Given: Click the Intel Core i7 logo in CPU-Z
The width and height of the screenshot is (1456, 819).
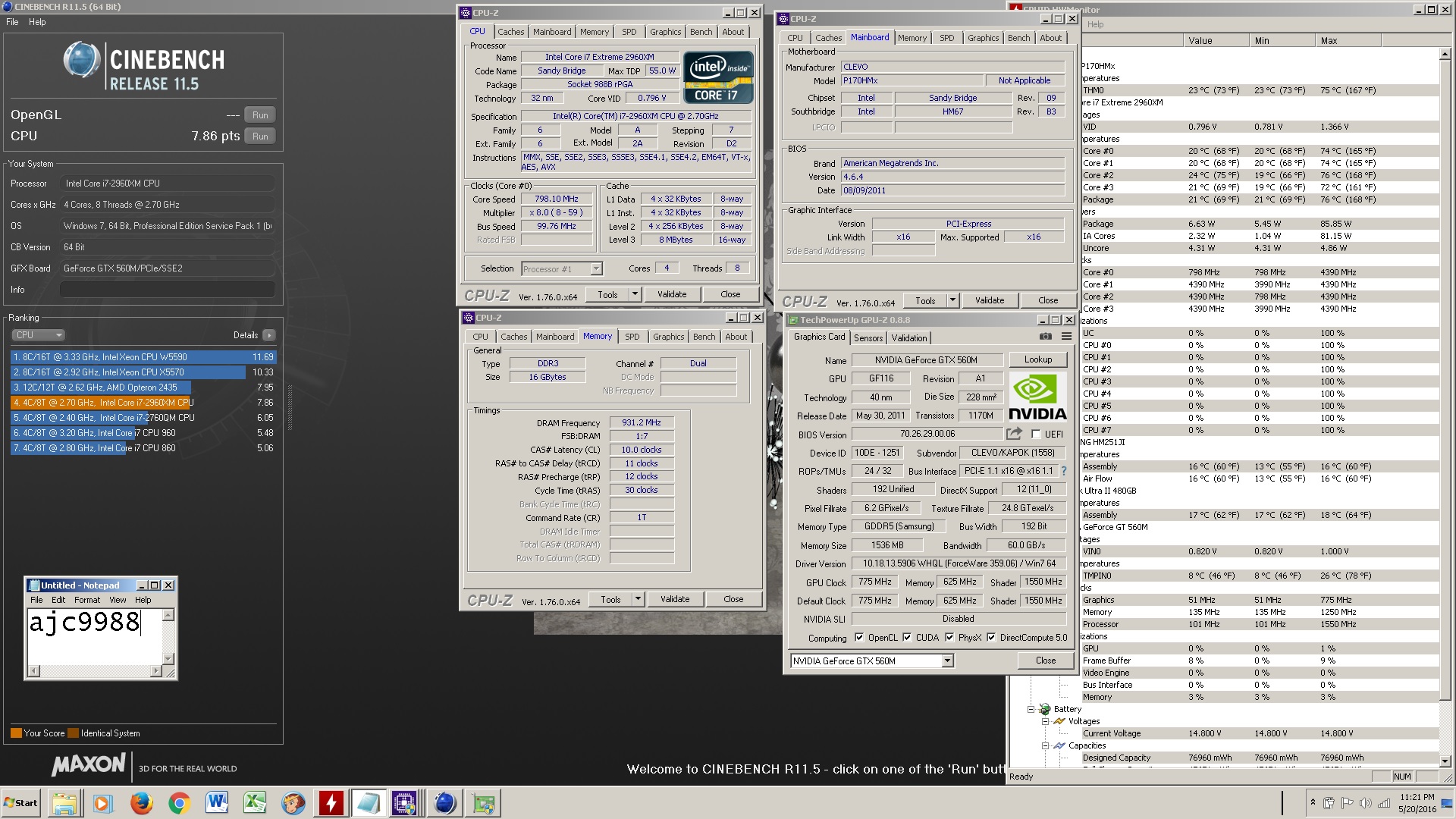Looking at the screenshot, I should 717,77.
